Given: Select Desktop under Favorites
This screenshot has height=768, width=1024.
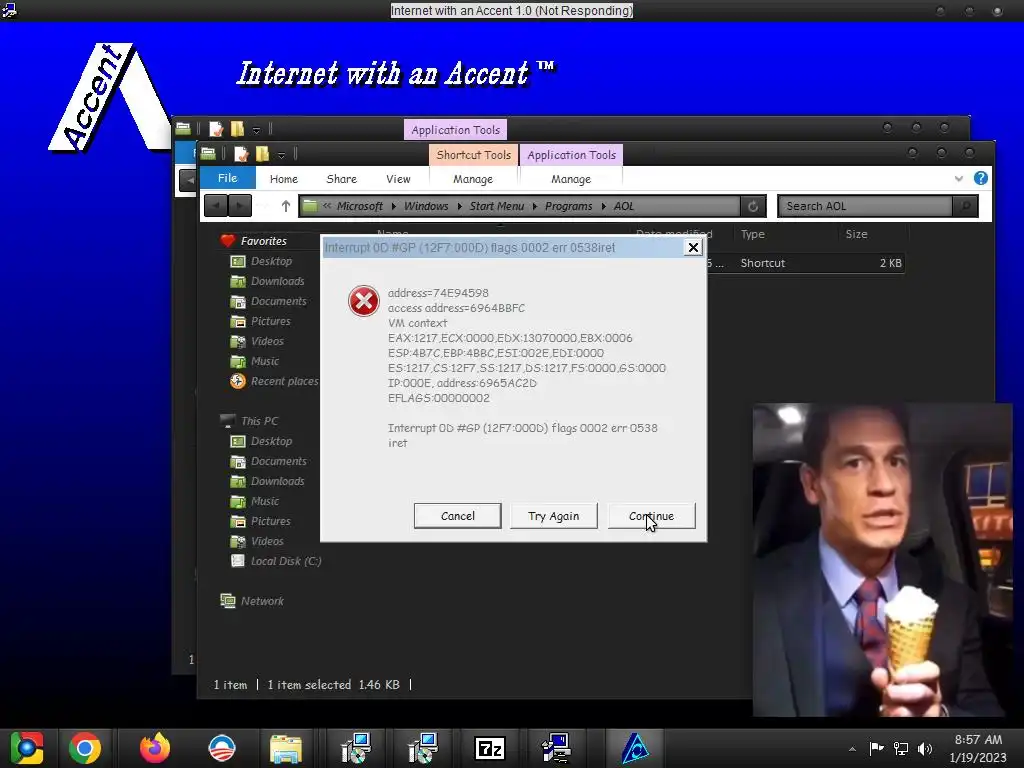Looking at the screenshot, I should click(271, 261).
